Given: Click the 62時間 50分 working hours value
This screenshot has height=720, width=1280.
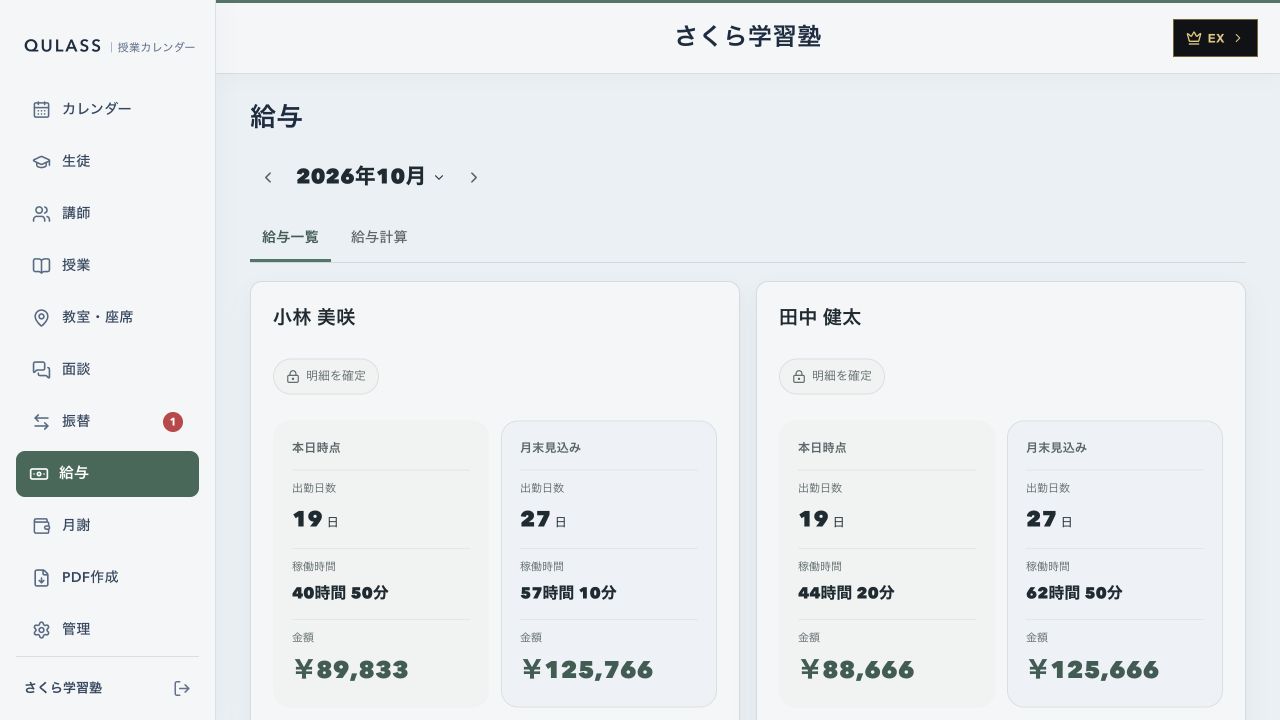Looking at the screenshot, I should click(x=1074, y=593).
